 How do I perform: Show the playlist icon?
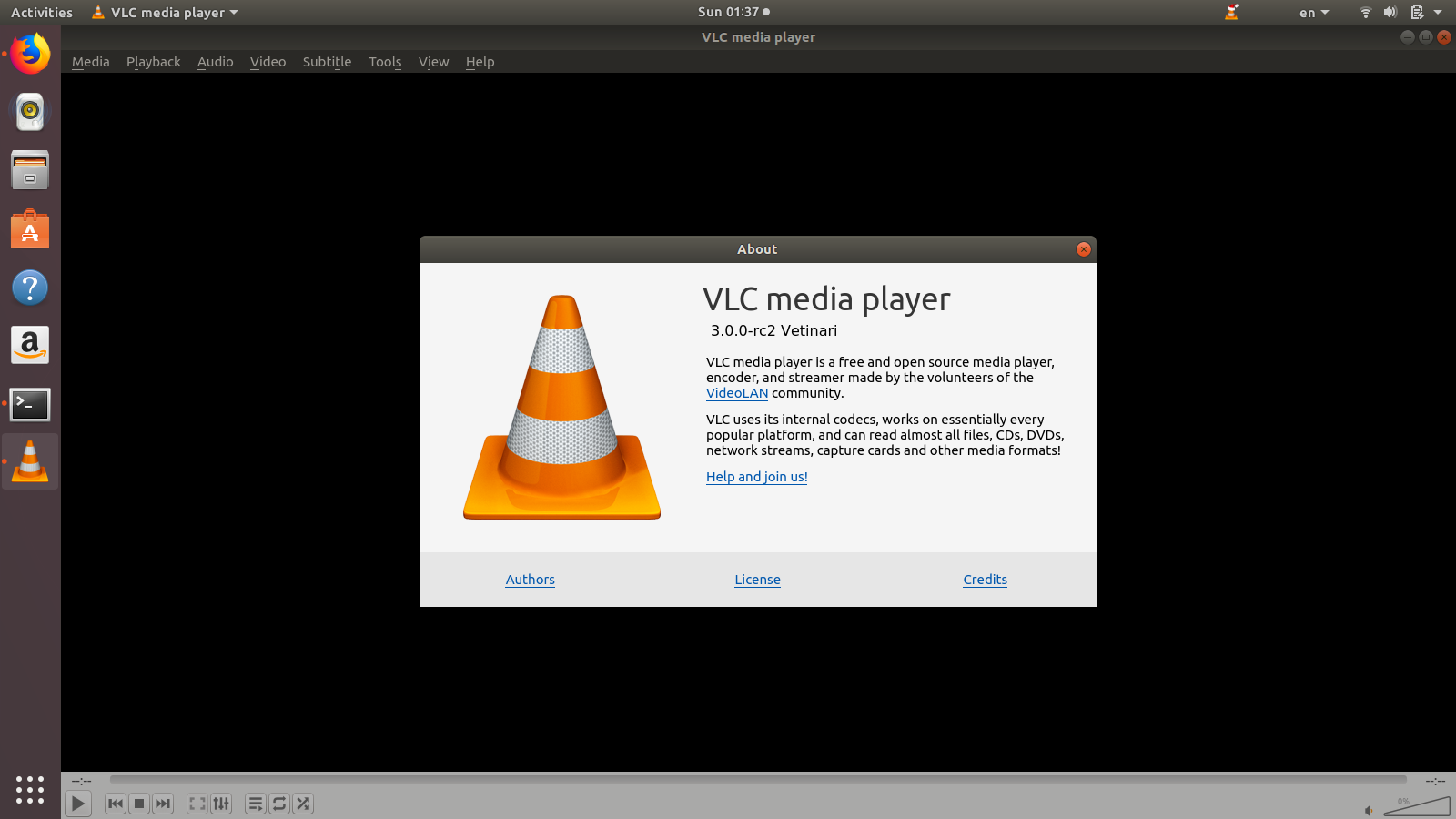(x=256, y=804)
